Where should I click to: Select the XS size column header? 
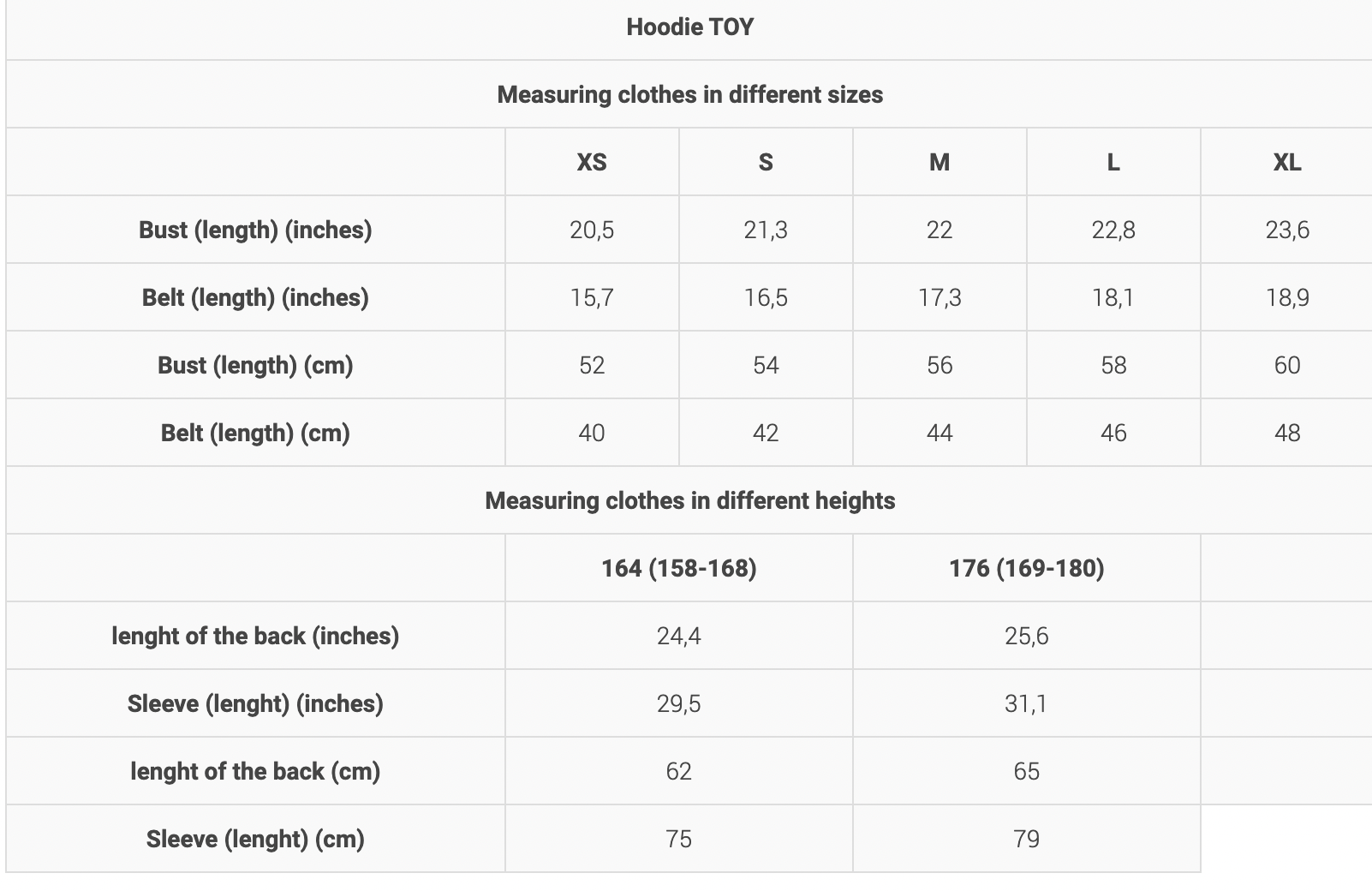point(592,162)
